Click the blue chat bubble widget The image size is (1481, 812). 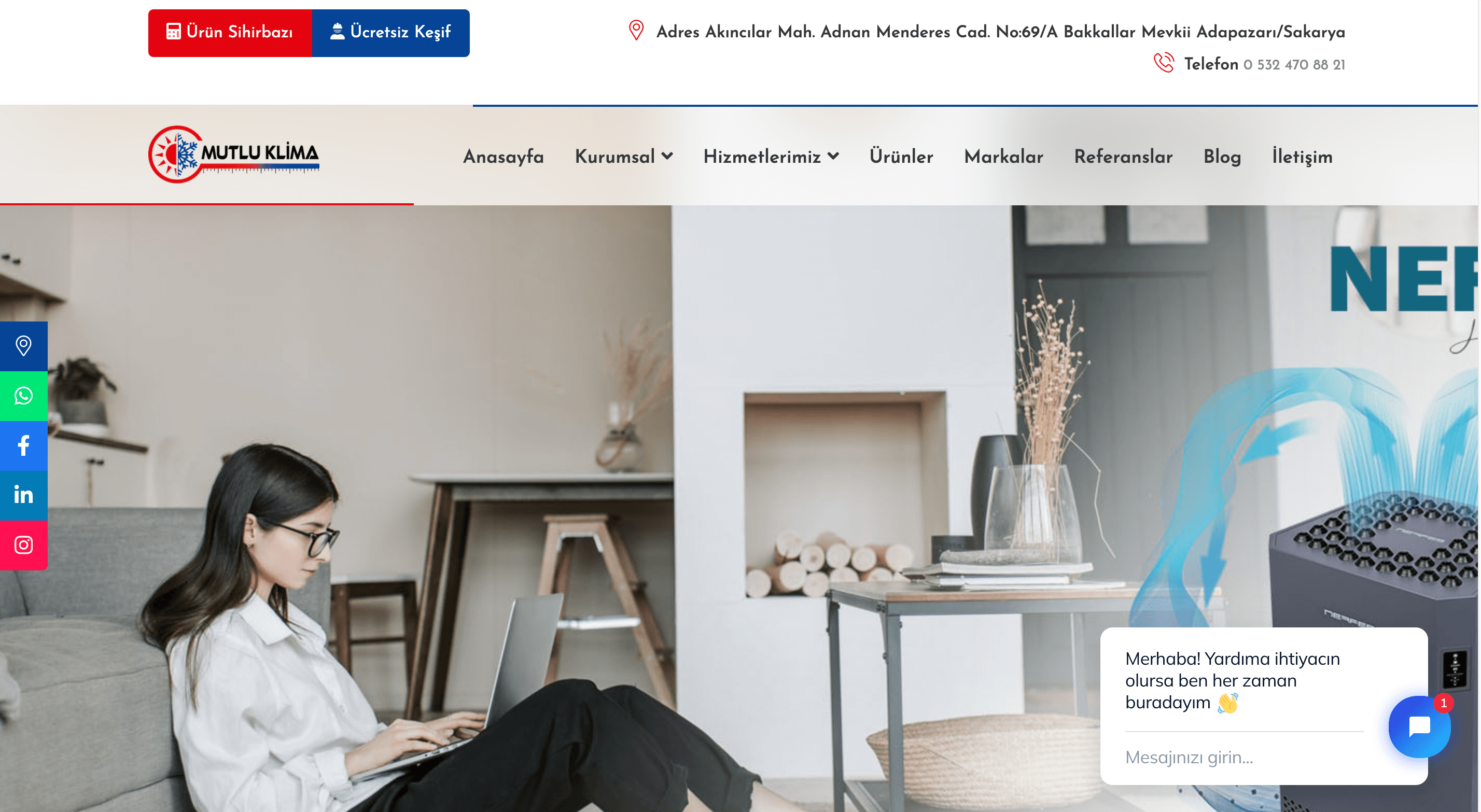tap(1419, 727)
